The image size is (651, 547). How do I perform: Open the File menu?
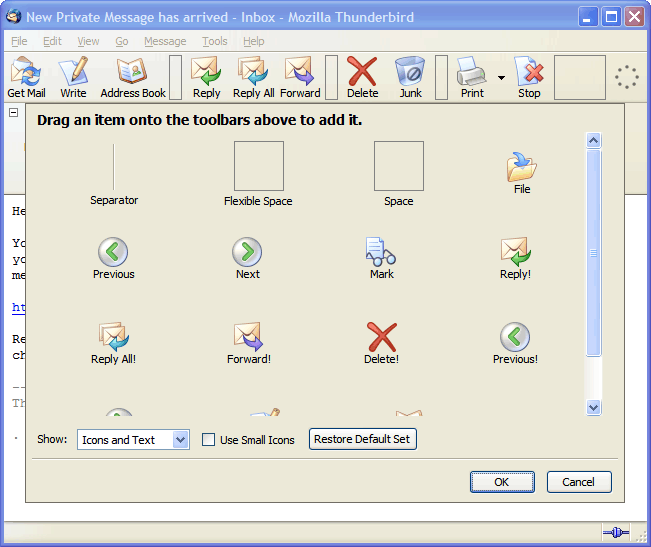pyautogui.click(x=19, y=41)
